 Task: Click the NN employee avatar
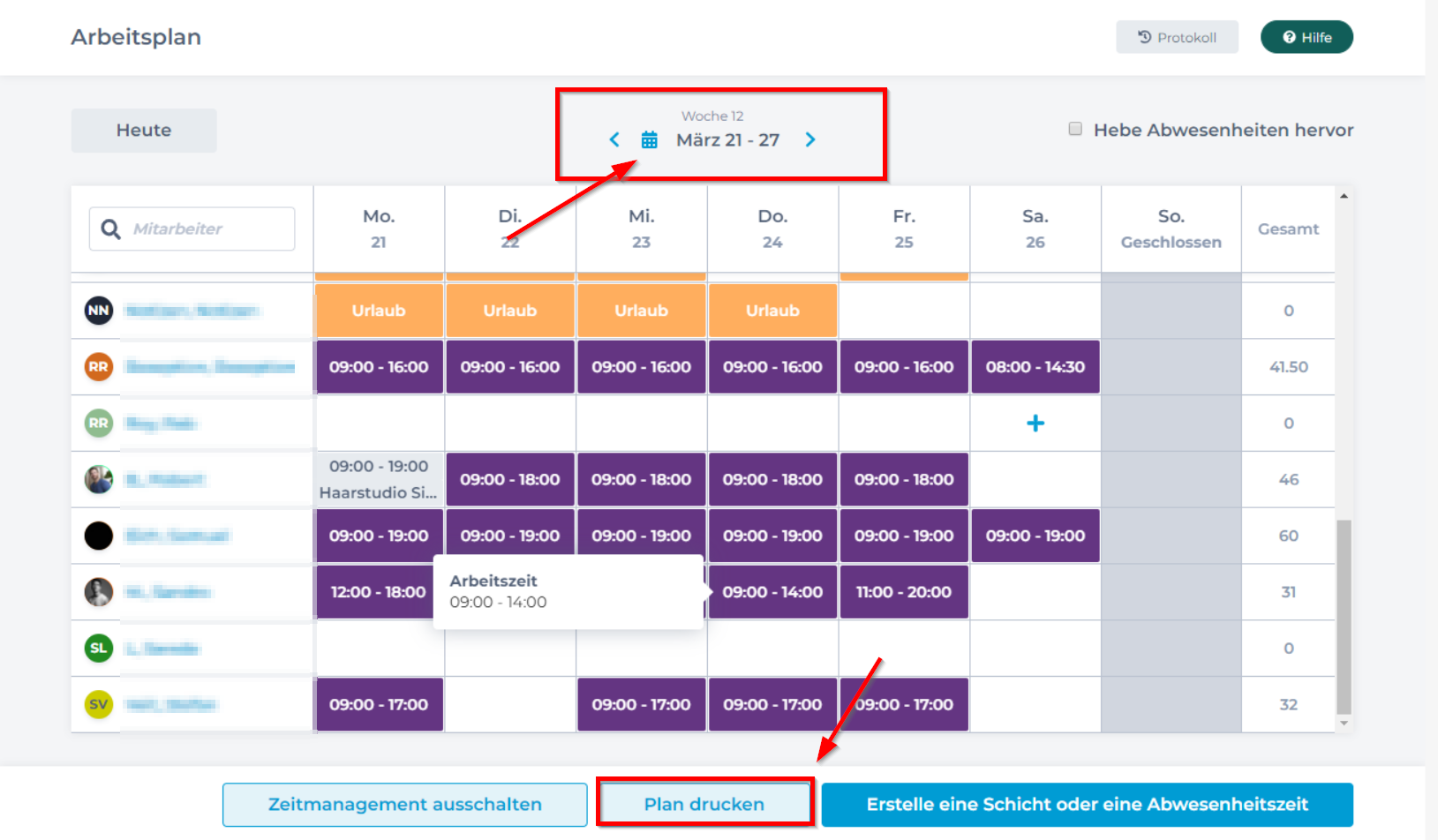pos(99,311)
